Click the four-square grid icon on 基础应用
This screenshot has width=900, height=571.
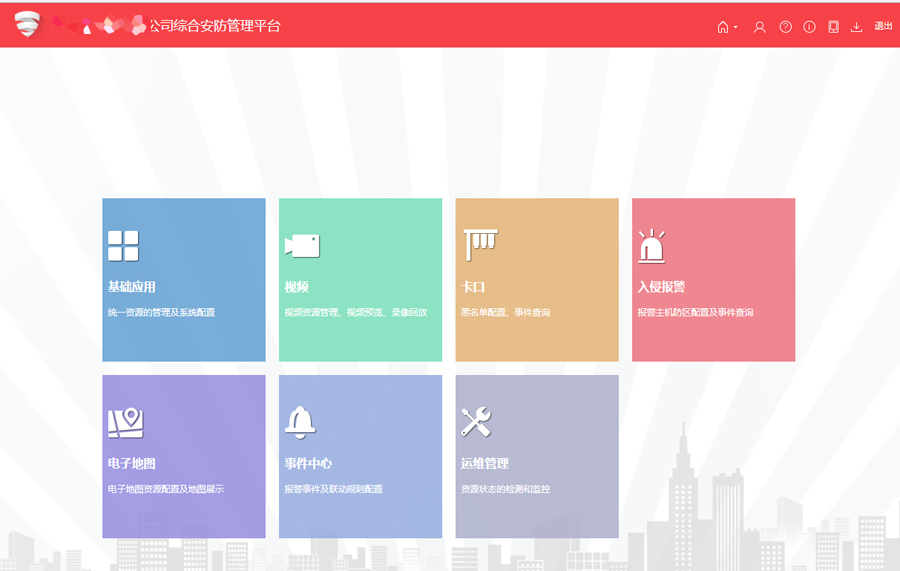pos(123,246)
